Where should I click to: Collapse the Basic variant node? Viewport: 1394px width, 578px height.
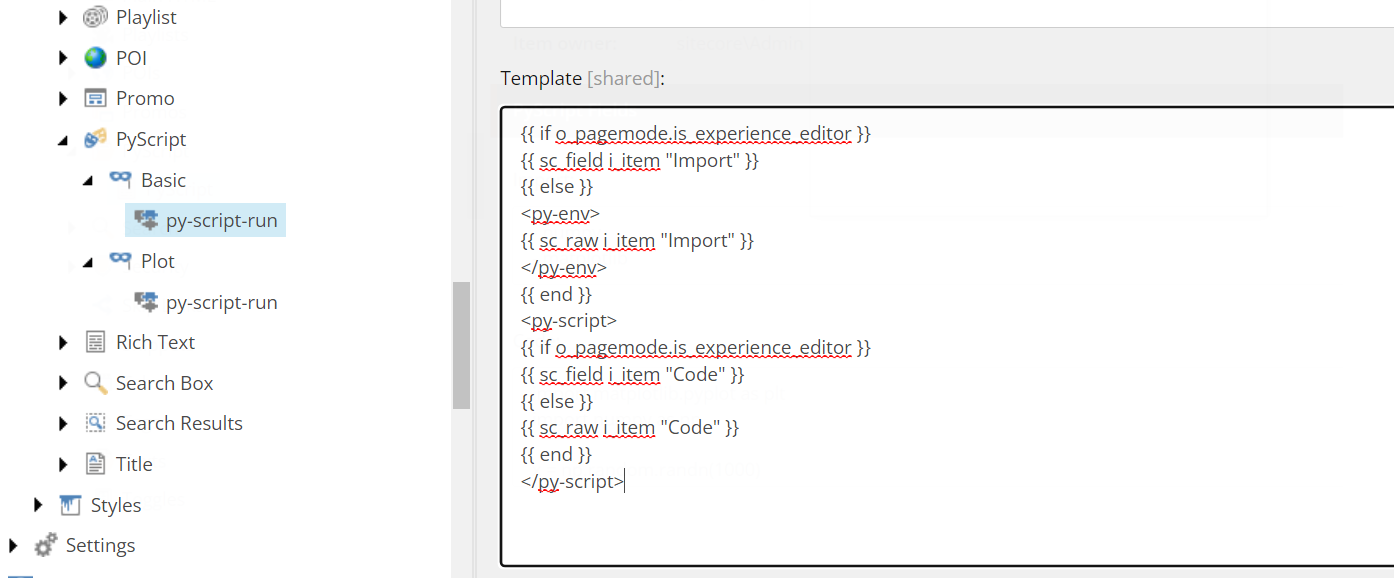(88, 180)
